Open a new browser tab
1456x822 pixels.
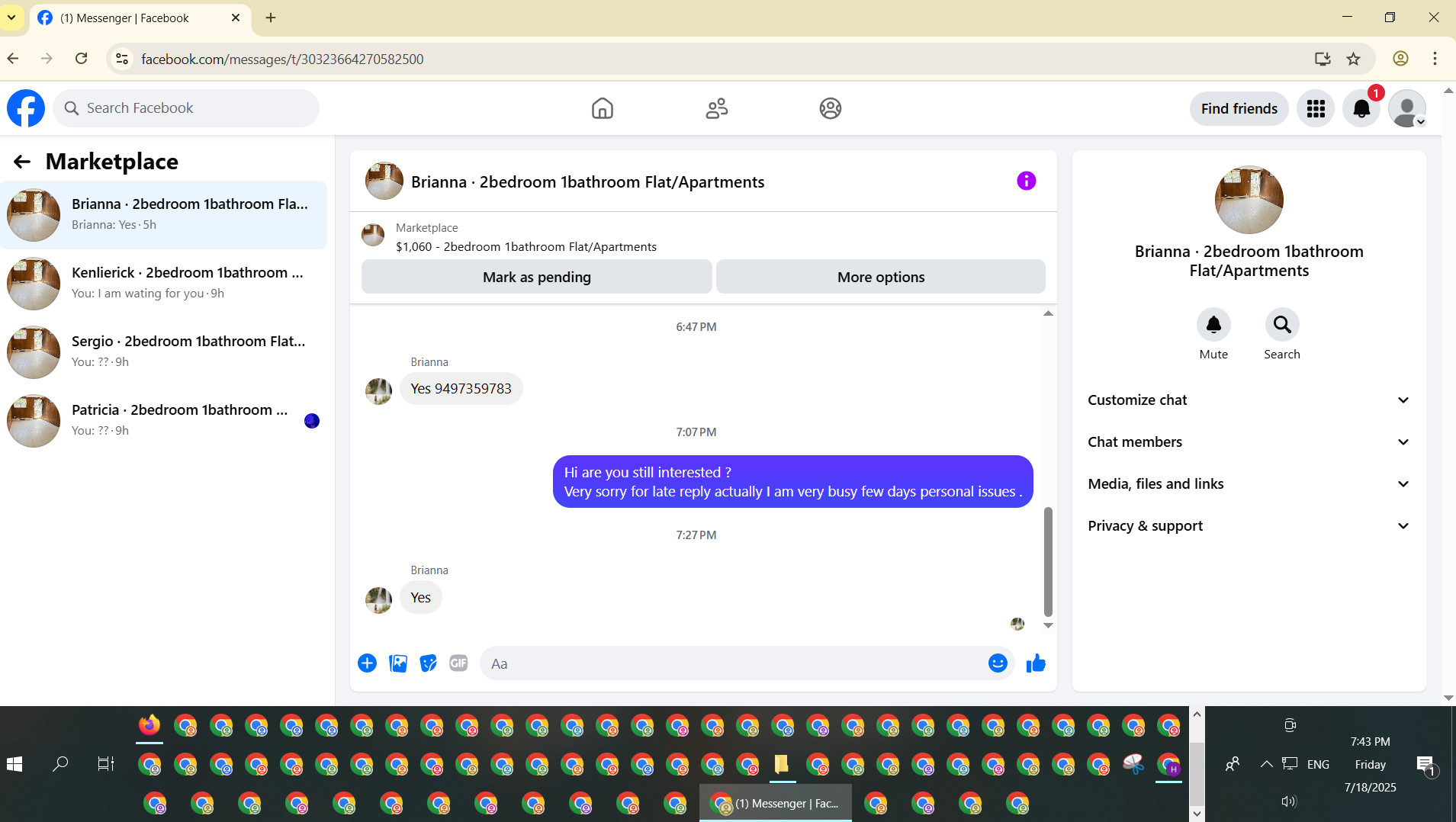pyautogui.click(x=271, y=18)
